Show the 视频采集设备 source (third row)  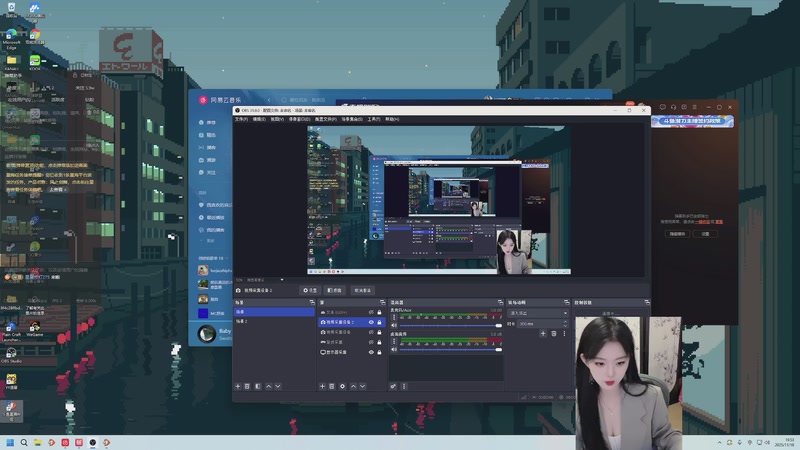[x=371, y=332]
